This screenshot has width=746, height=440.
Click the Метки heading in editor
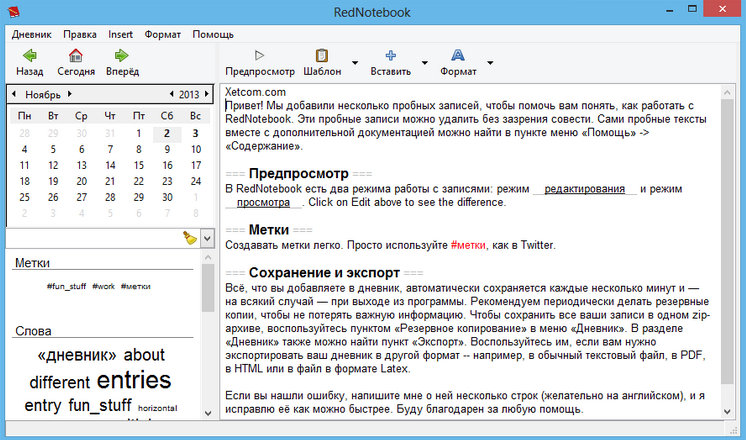(269, 230)
